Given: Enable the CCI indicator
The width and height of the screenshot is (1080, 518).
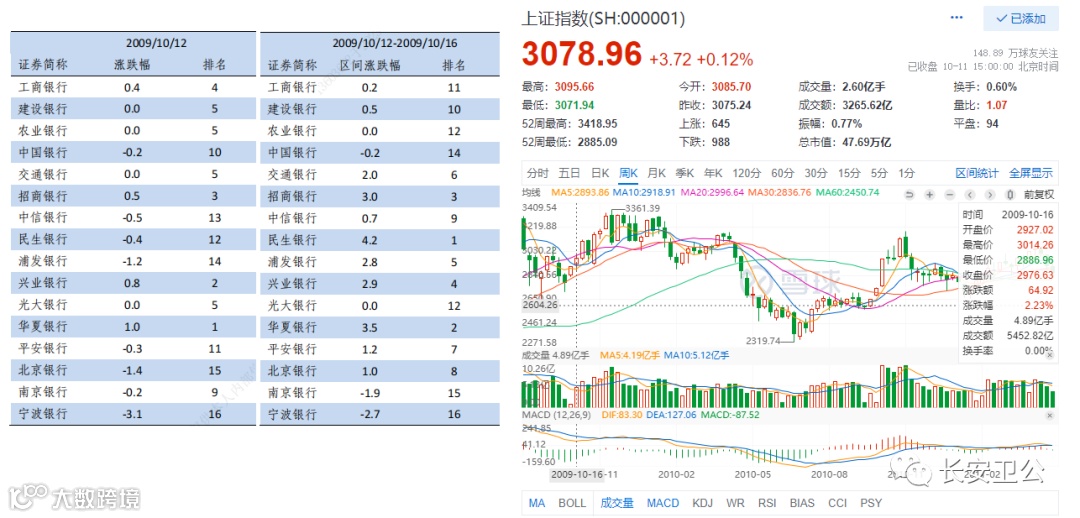Looking at the screenshot, I should 837,504.
